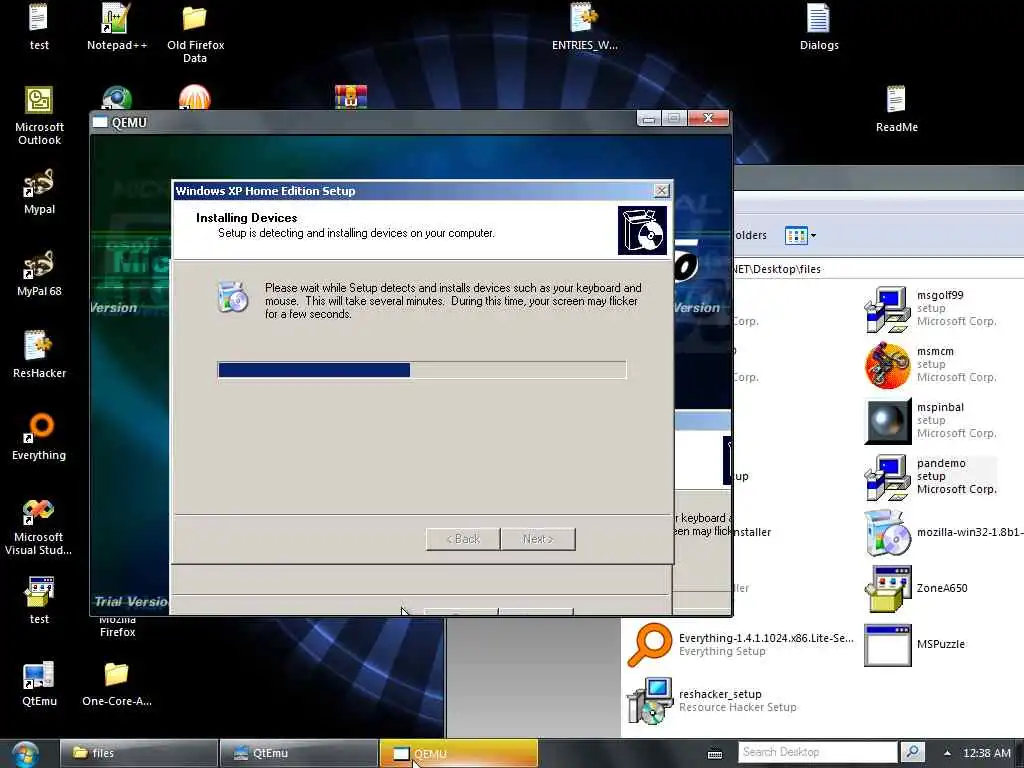The height and width of the screenshot is (768, 1024).
Task: Open the ENTRIES_W... desktop file
Action: point(584,26)
